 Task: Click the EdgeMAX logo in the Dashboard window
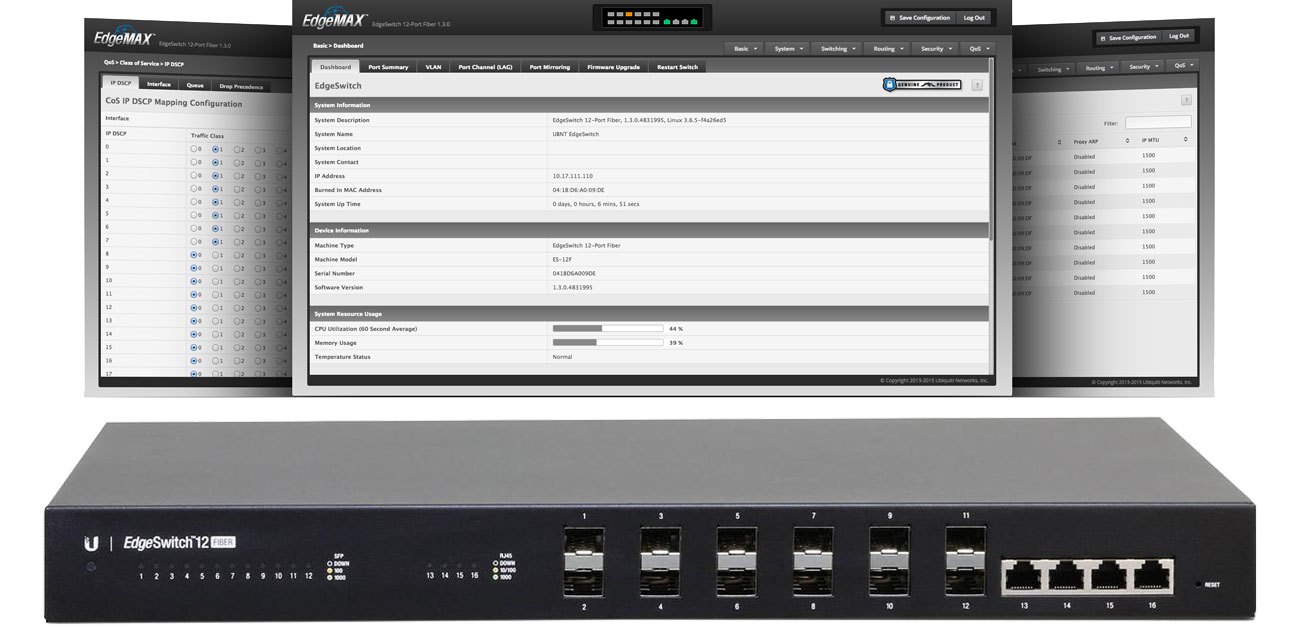[x=333, y=18]
